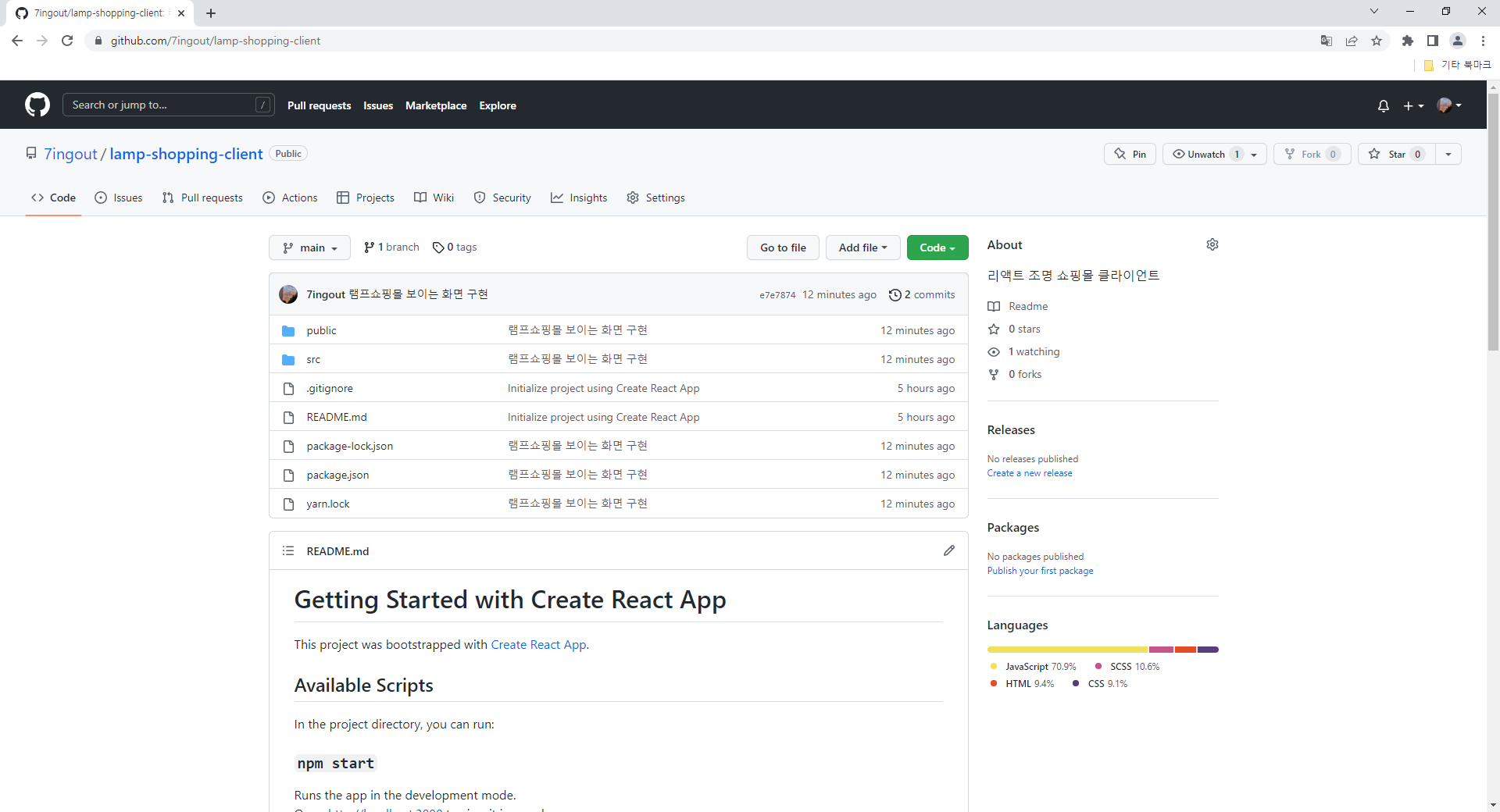1500x812 pixels.
Task: Toggle the Chrome side panel icon
Action: point(1433,41)
